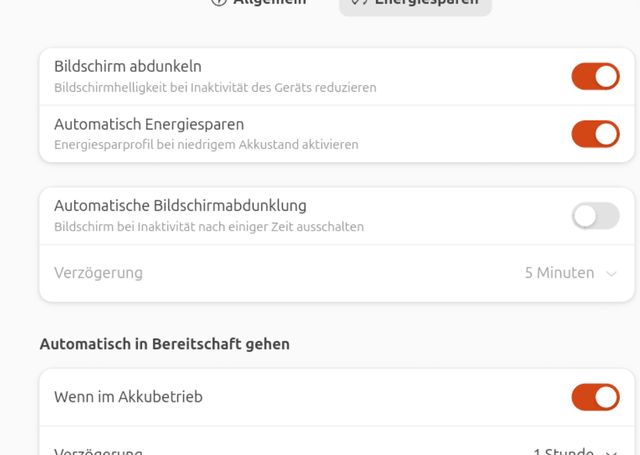The height and width of the screenshot is (455, 640).
Task: Open the 5 Minuten delay dropdown
Action: click(x=570, y=273)
